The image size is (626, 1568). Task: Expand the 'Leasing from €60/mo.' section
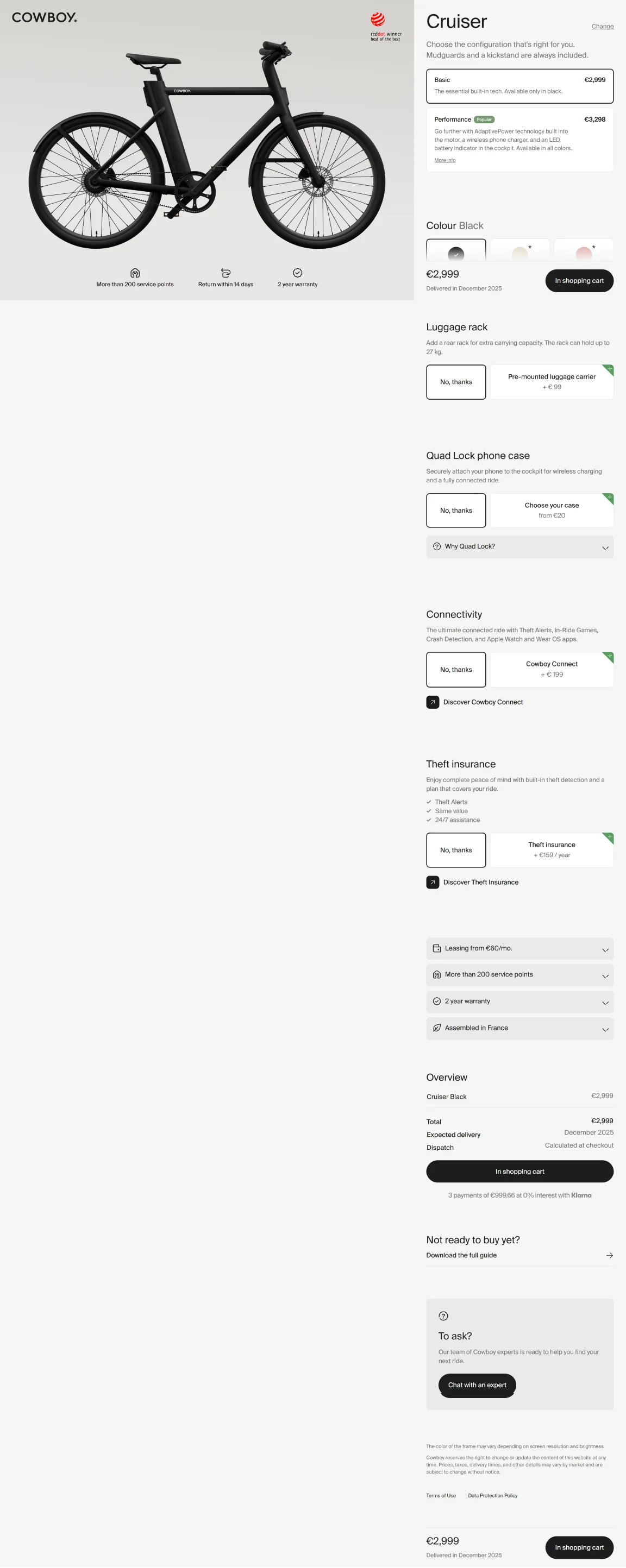[519, 948]
